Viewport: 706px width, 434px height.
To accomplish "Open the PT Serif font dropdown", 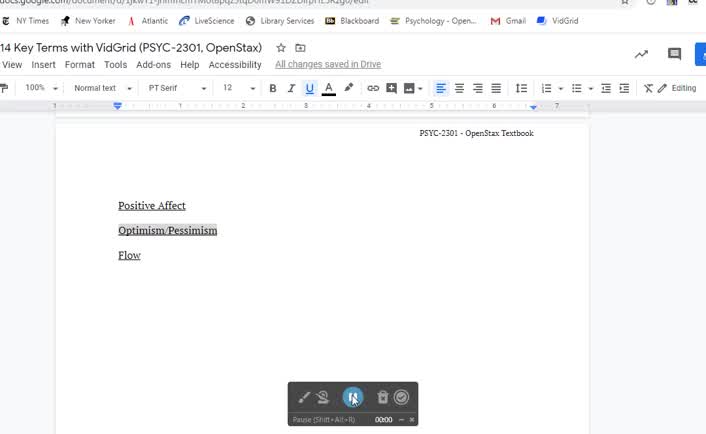I will click(177, 88).
